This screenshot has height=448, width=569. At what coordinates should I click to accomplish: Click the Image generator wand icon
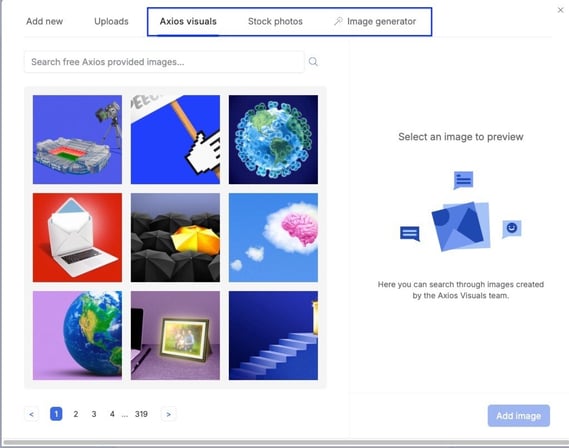[338, 21]
